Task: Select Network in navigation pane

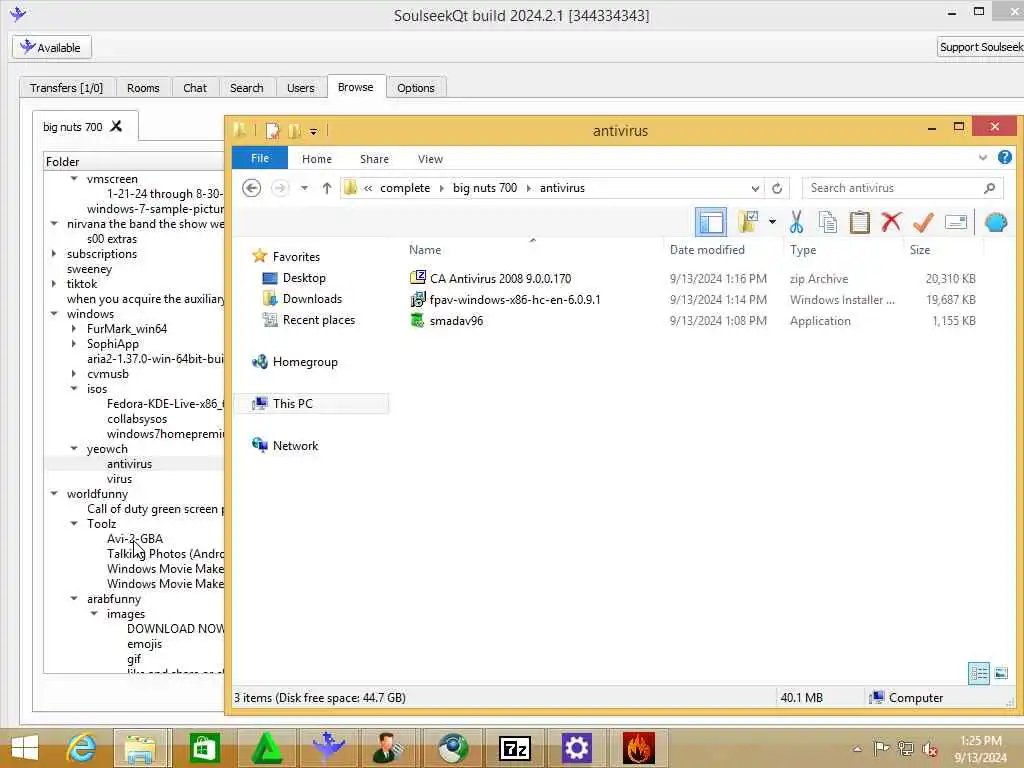Action: pos(295,445)
